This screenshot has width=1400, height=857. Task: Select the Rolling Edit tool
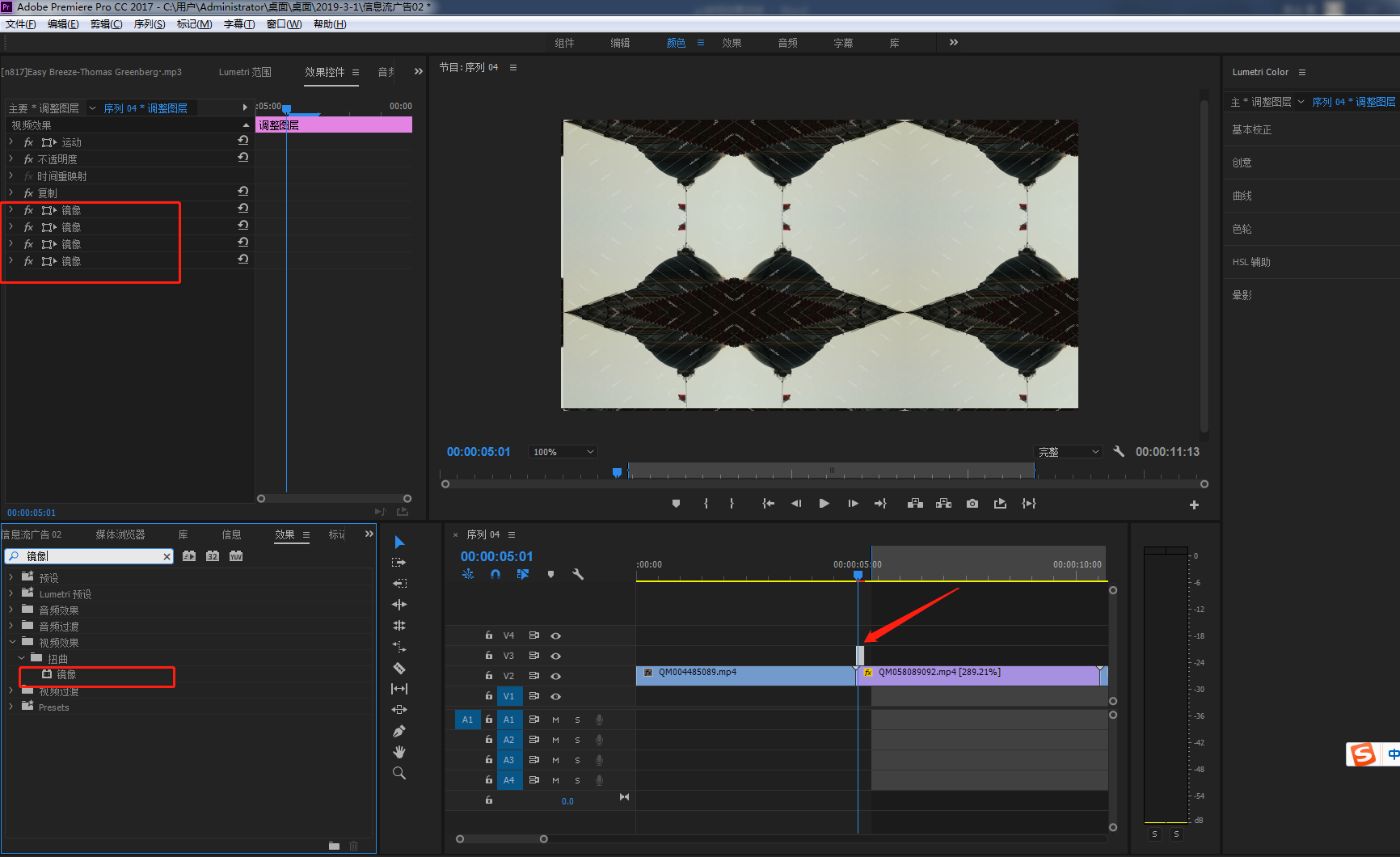point(399,605)
